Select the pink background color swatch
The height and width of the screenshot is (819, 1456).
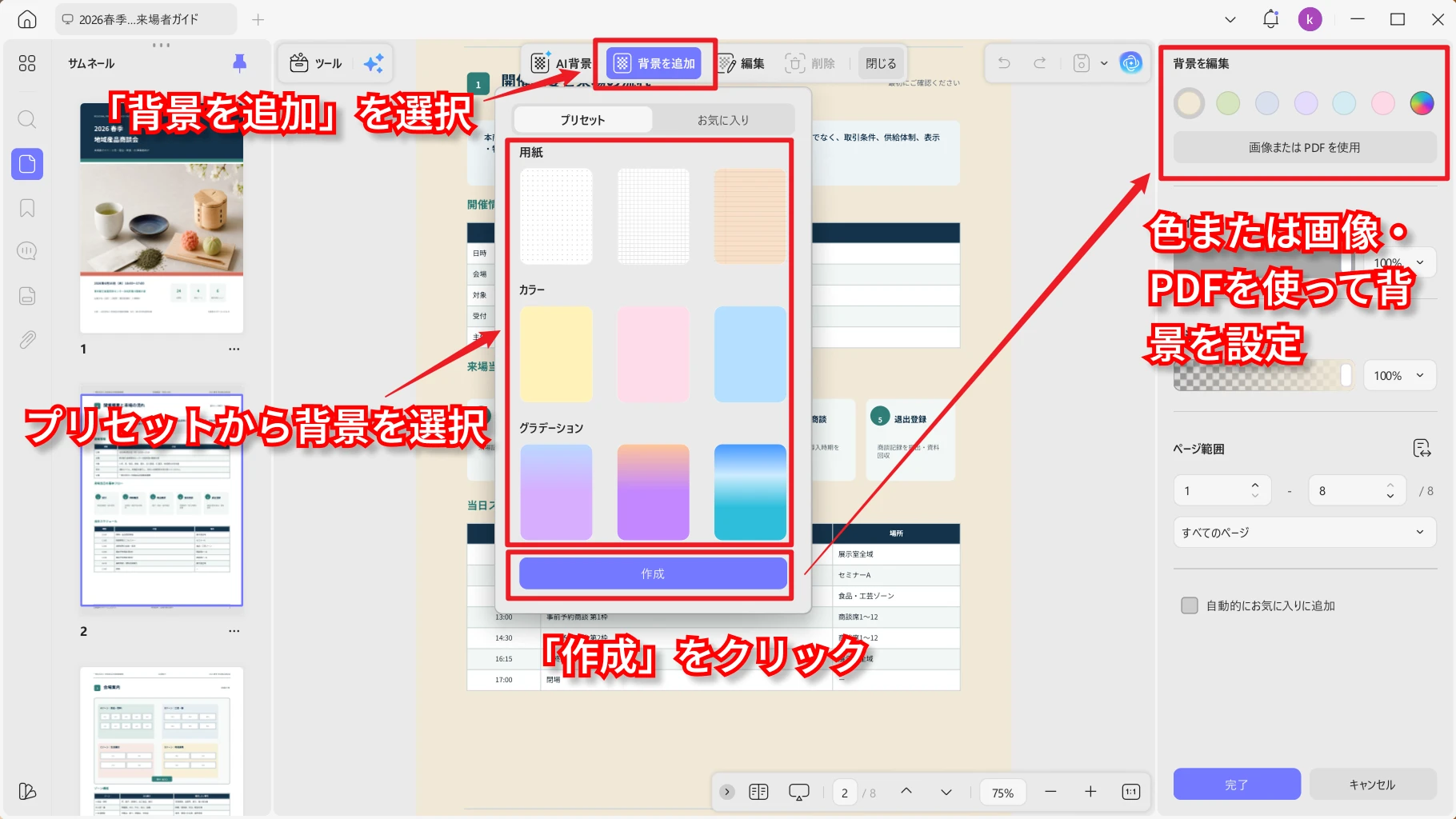(x=1383, y=103)
